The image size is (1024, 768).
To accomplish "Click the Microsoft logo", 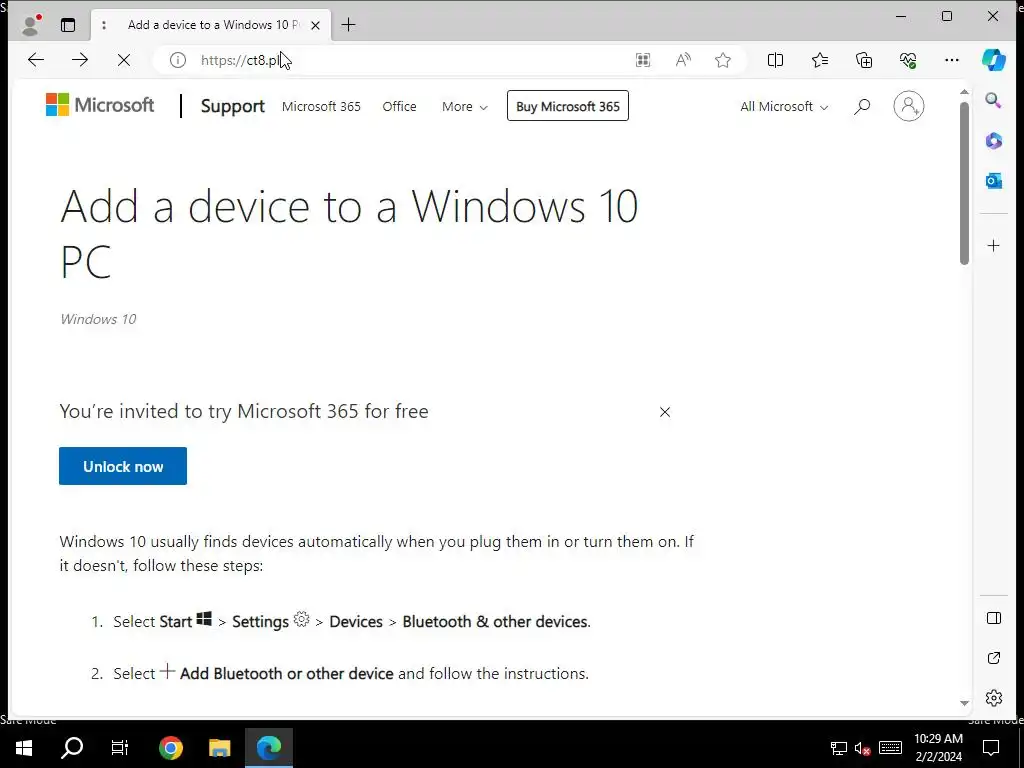I will pos(100,105).
